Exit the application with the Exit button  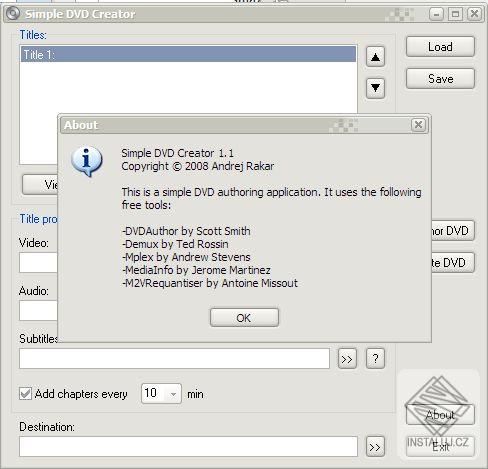[x=440, y=447]
